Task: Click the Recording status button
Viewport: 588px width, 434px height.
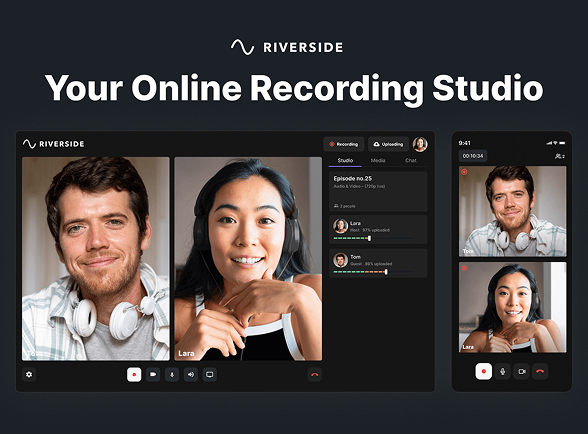Action: point(344,144)
